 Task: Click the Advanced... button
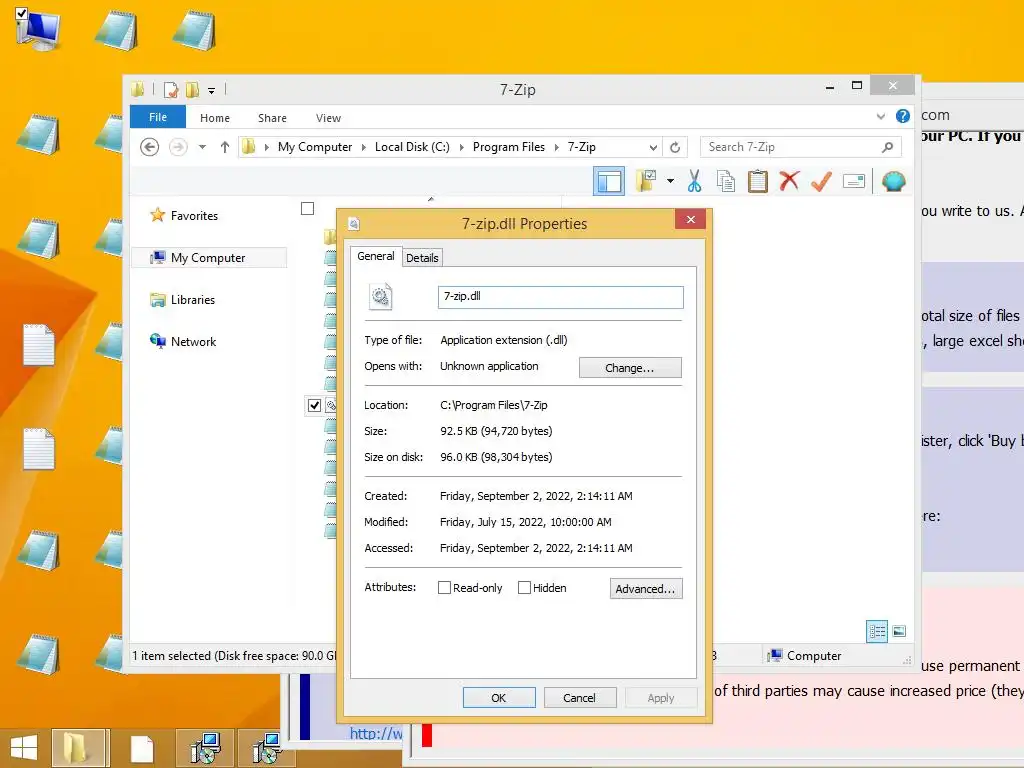point(645,588)
